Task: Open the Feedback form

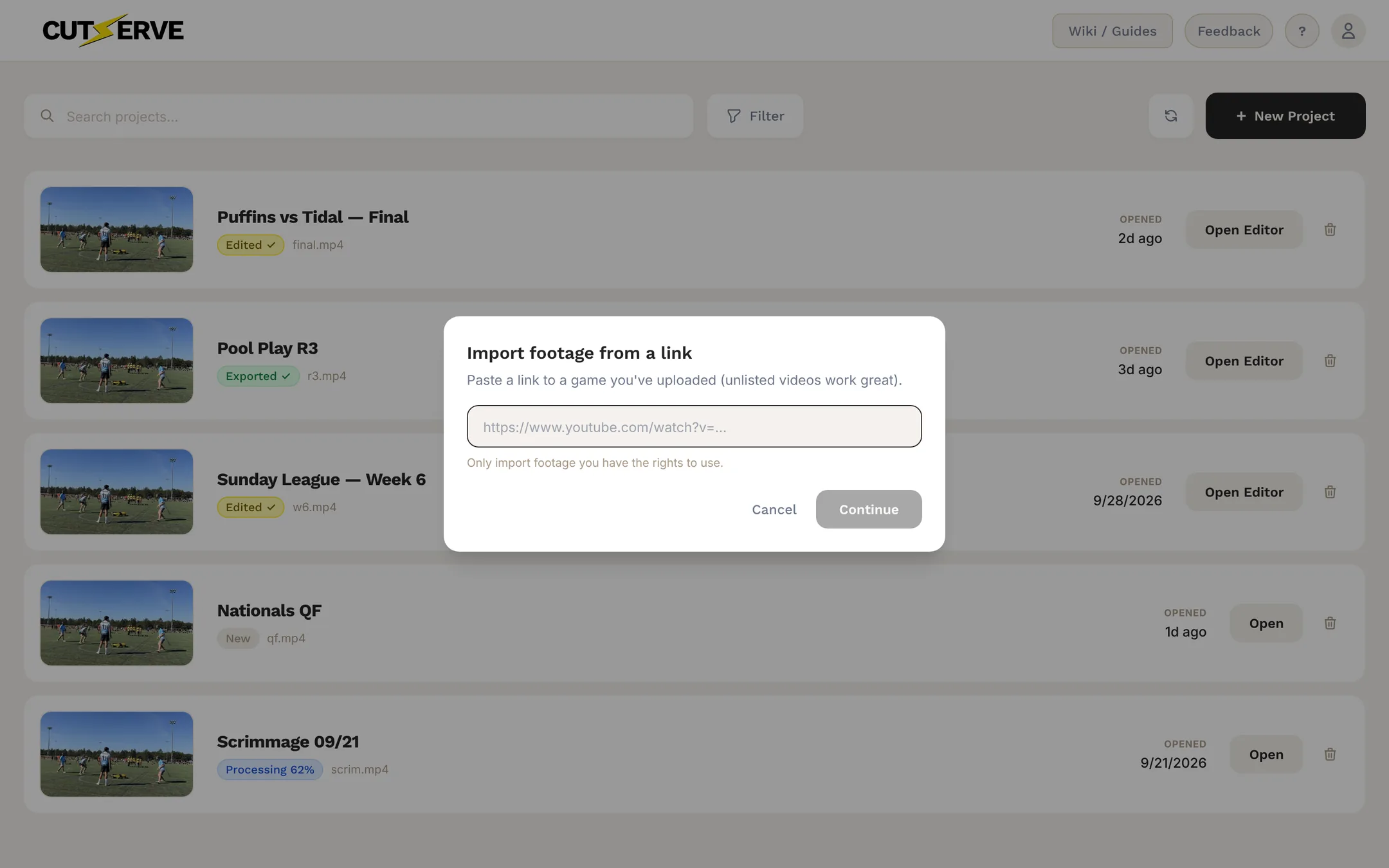Action: click(1229, 31)
